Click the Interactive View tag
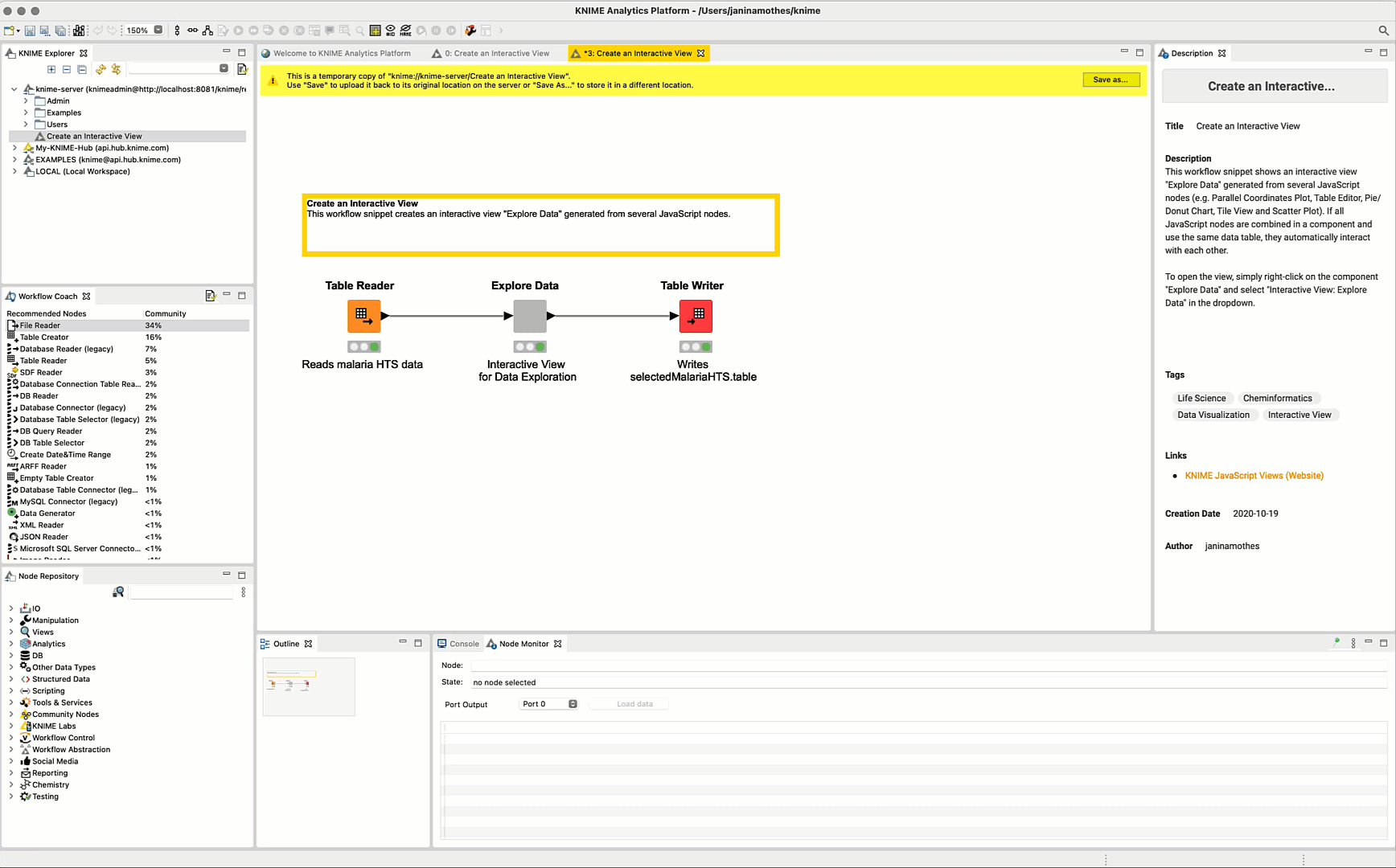This screenshot has height=868, width=1396. 1300,415
